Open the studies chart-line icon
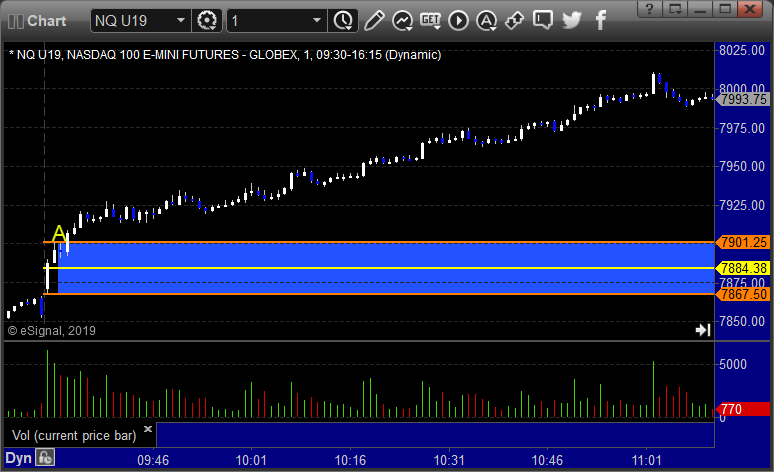This screenshot has height=472, width=774. coord(403,21)
